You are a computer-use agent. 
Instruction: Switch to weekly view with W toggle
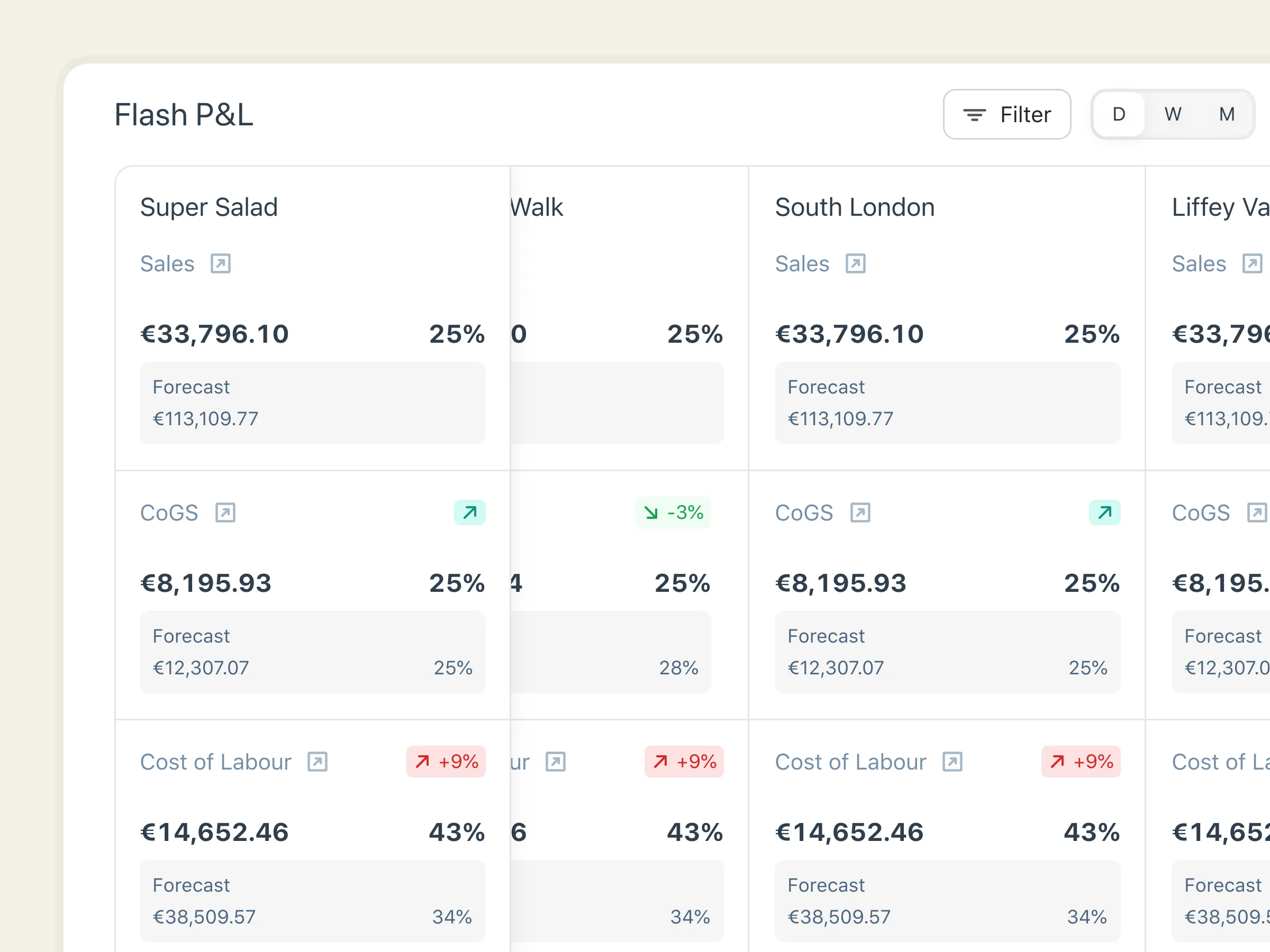click(x=1173, y=115)
